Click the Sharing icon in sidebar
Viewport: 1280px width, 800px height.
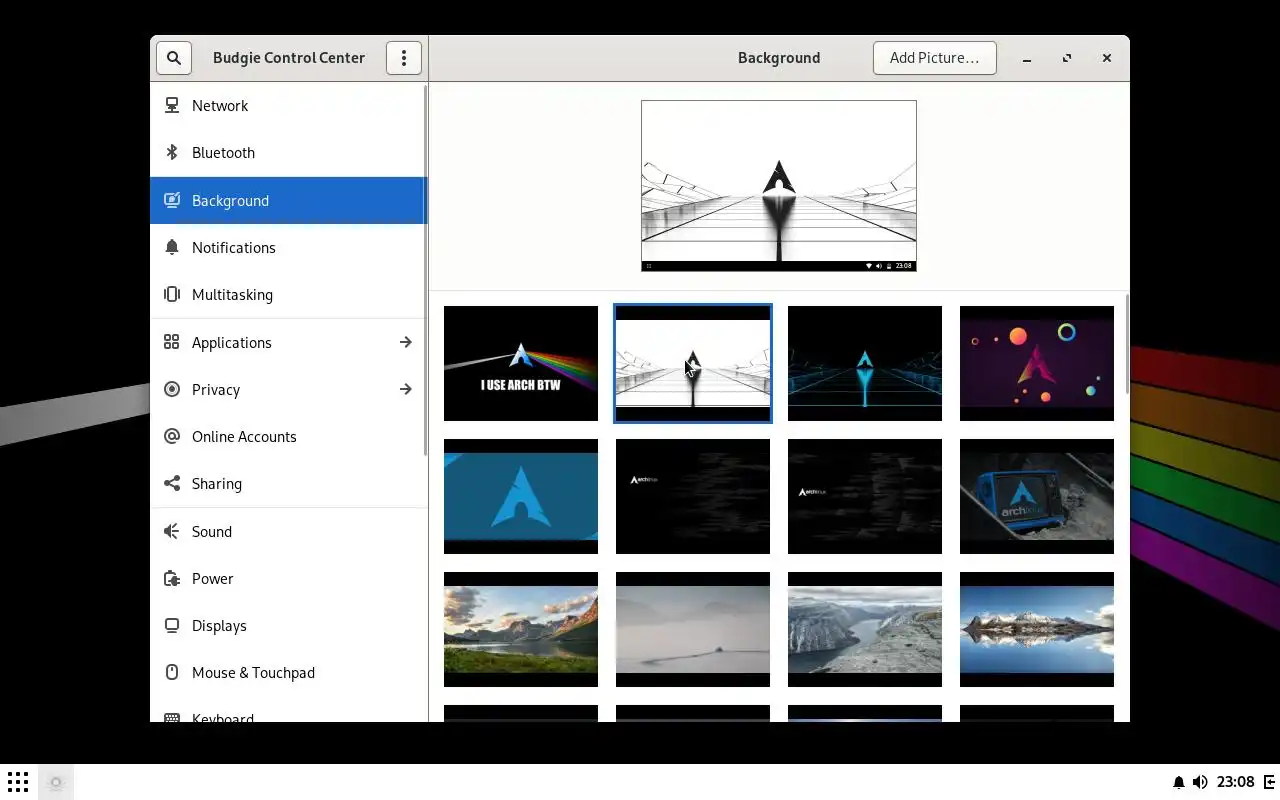tap(172, 483)
